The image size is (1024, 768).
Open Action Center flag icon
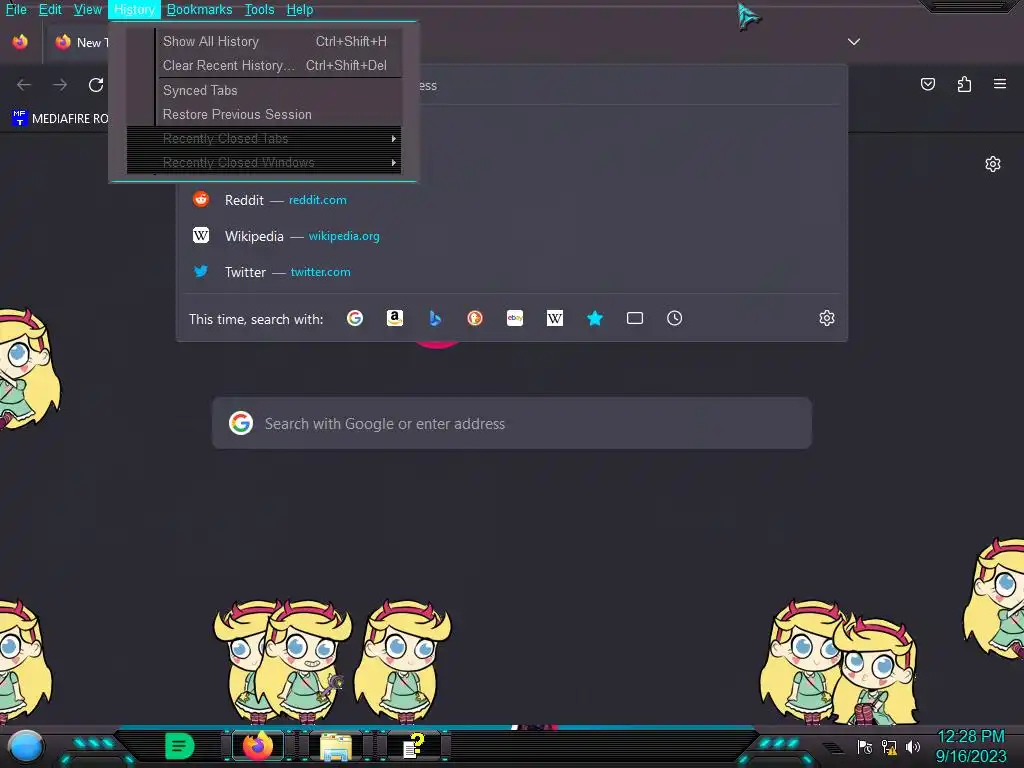tap(865, 746)
